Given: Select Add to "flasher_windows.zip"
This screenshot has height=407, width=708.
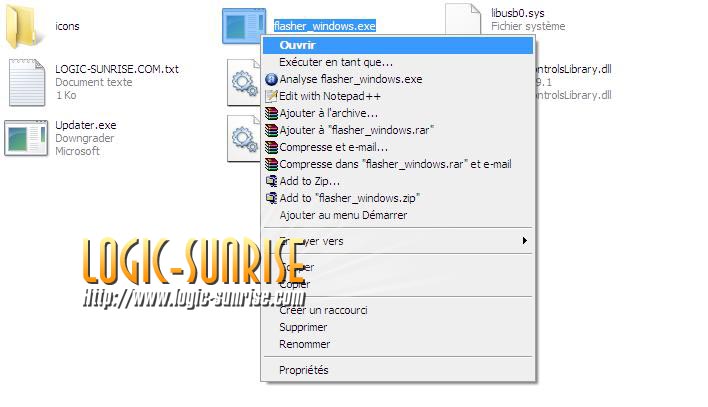Looking at the screenshot, I should click(x=398, y=198).
